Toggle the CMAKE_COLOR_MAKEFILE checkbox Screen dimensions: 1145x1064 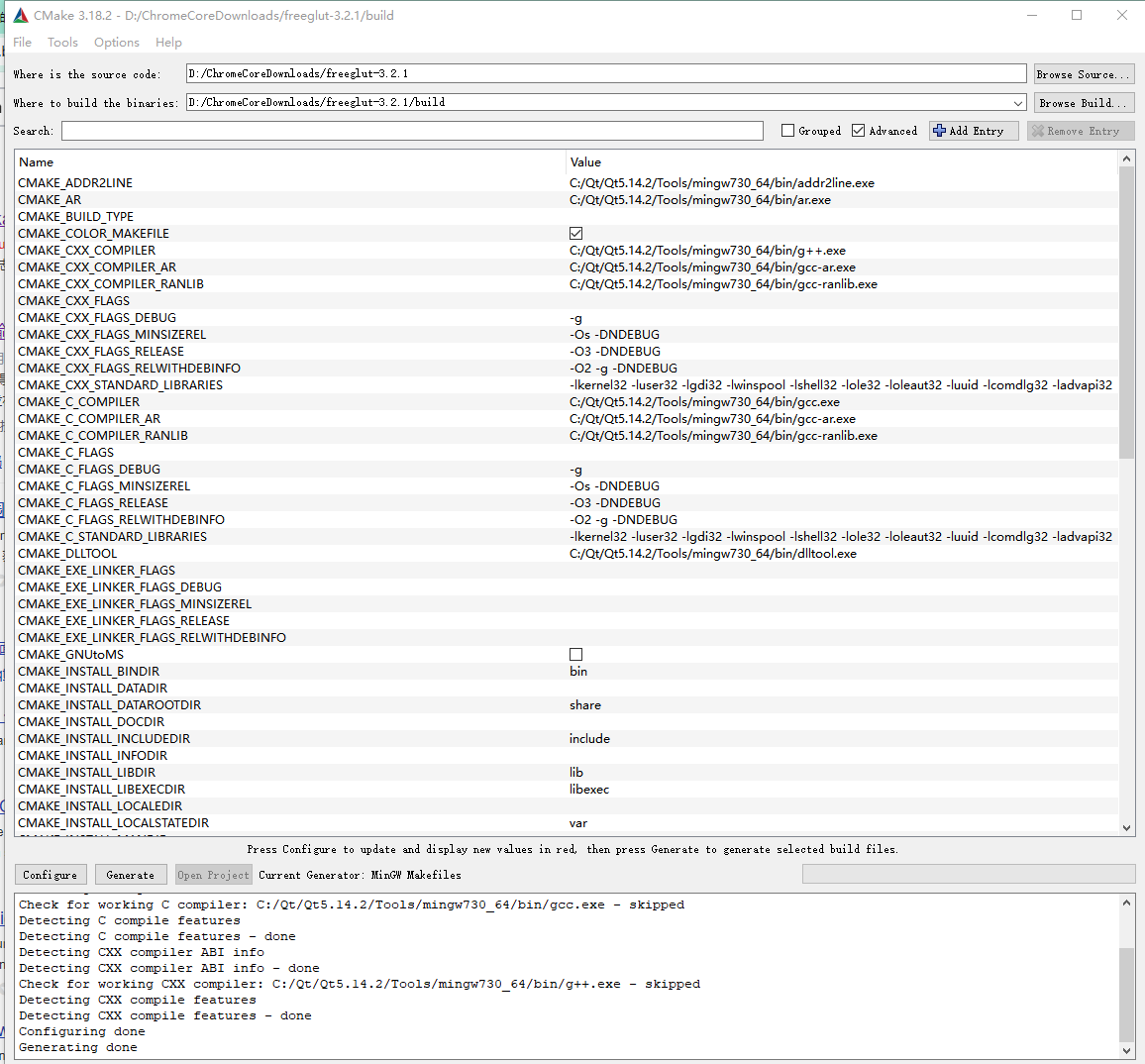pos(576,234)
